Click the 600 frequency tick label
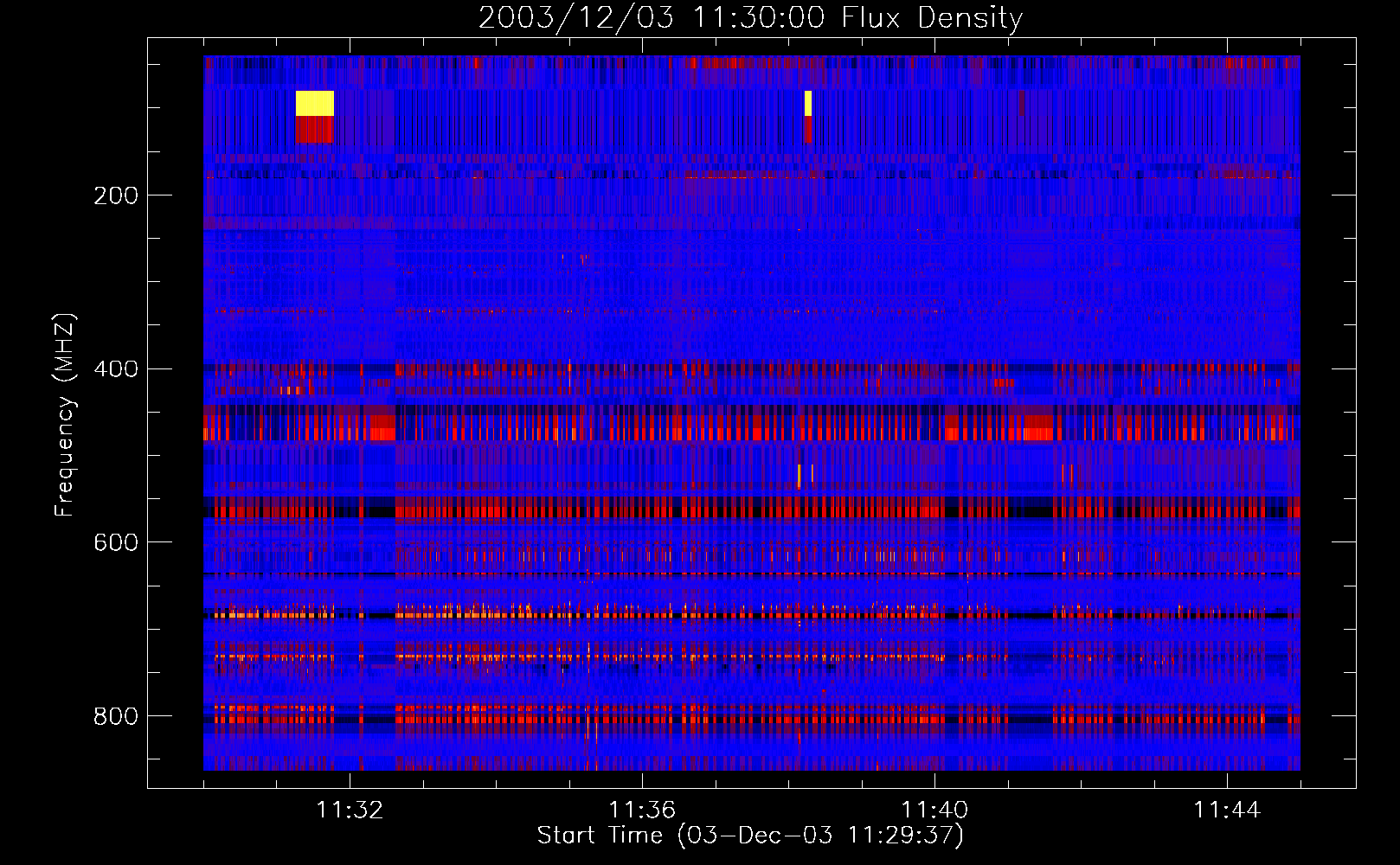 click(116, 542)
